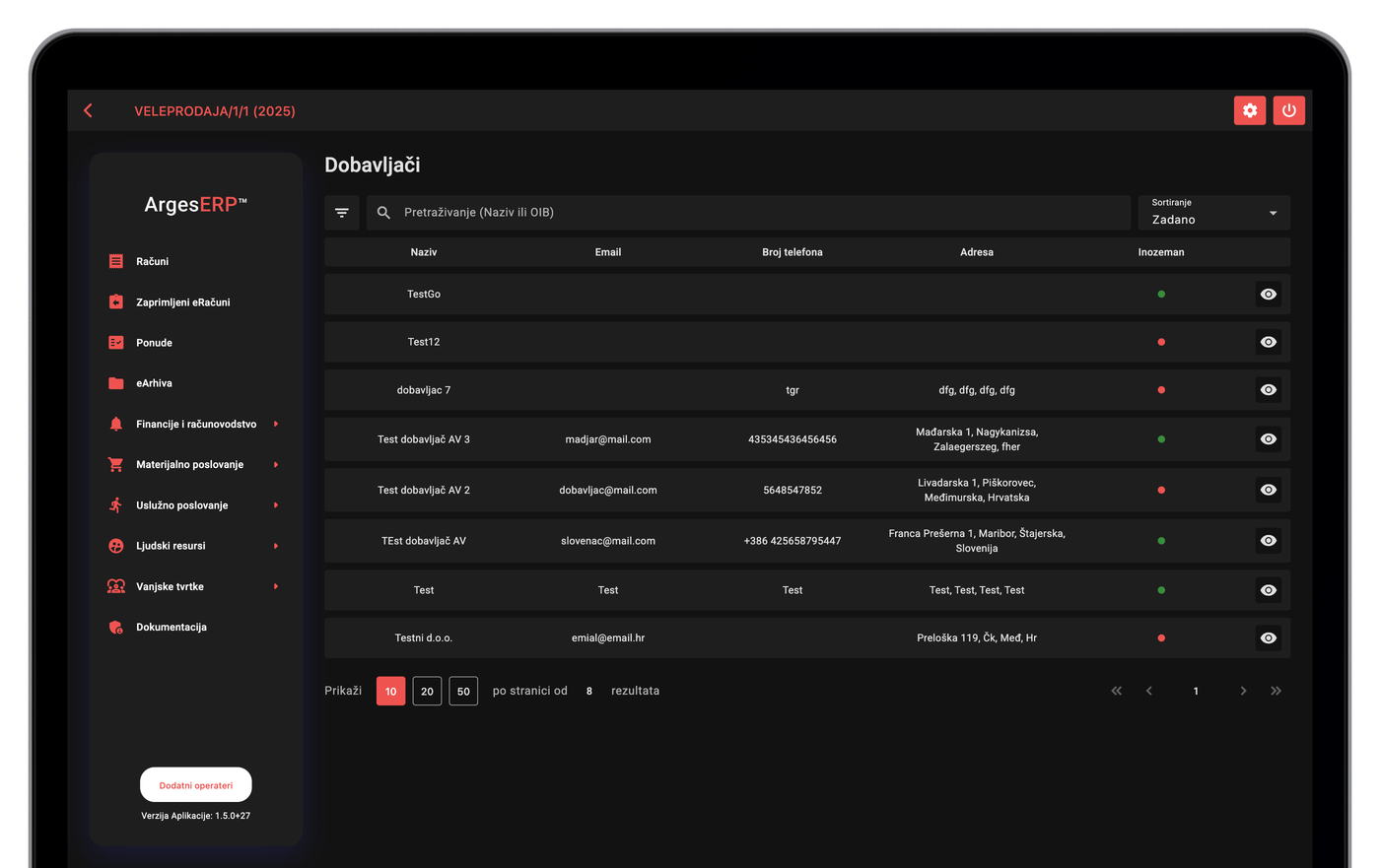Expand the Ljudski resursi submenu
1380x868 pixels.
pos(276,546)
